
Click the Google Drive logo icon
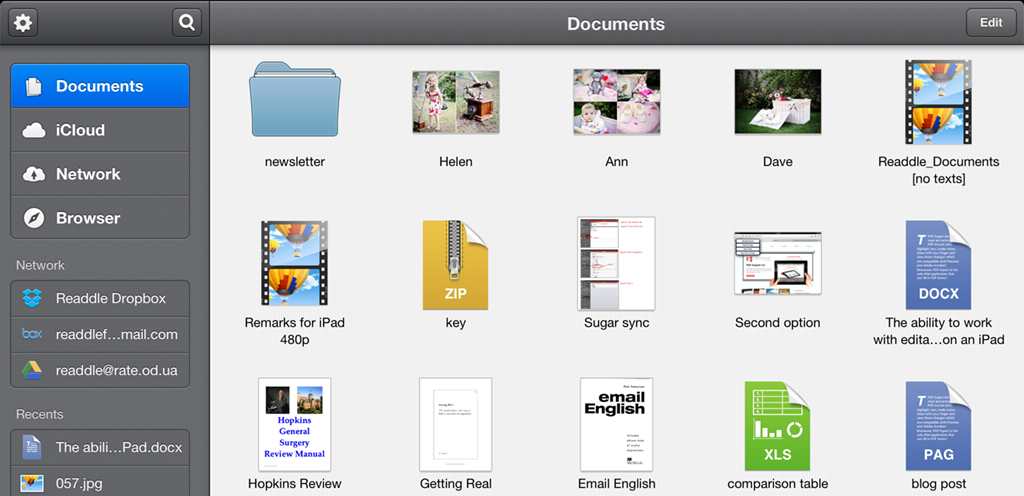[x=31, y=370]
